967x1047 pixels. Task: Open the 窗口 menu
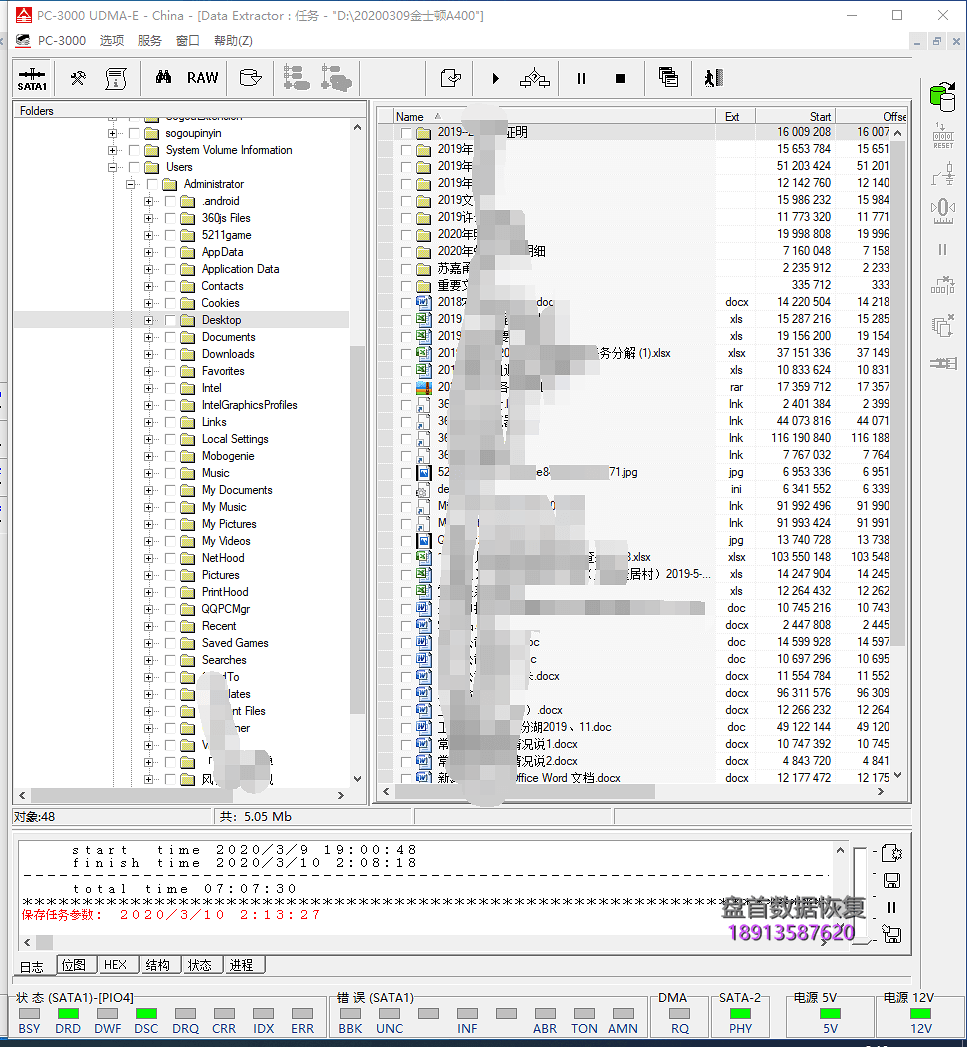pyautogui.click(x=188, y=41)
